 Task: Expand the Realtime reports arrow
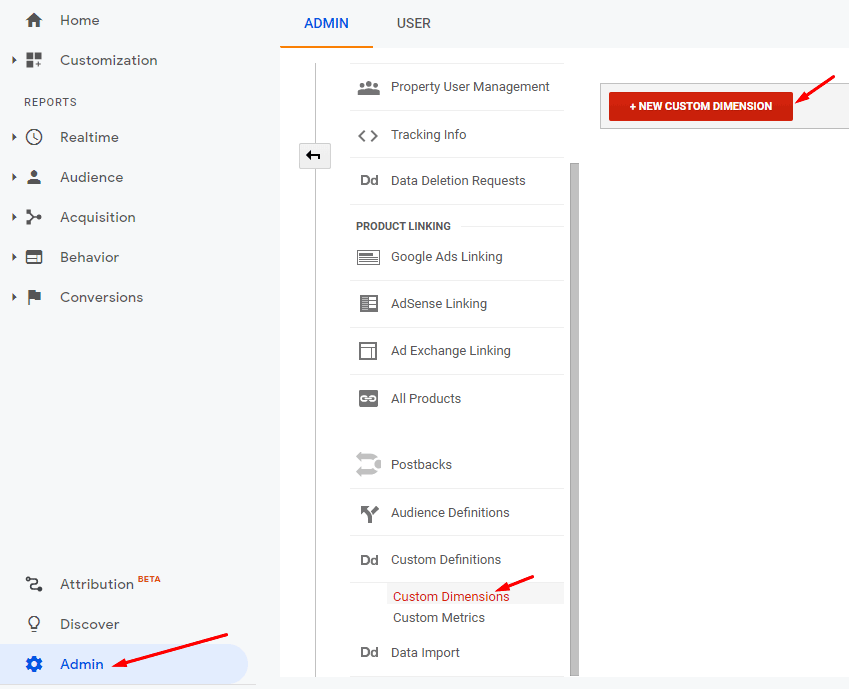[x=14, y=137]
